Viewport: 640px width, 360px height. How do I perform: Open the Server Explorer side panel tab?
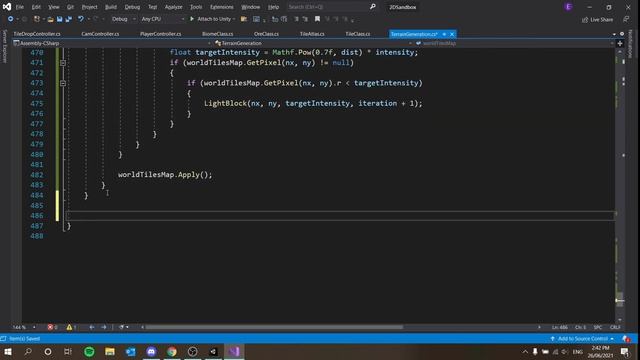[x=4, y=46]
